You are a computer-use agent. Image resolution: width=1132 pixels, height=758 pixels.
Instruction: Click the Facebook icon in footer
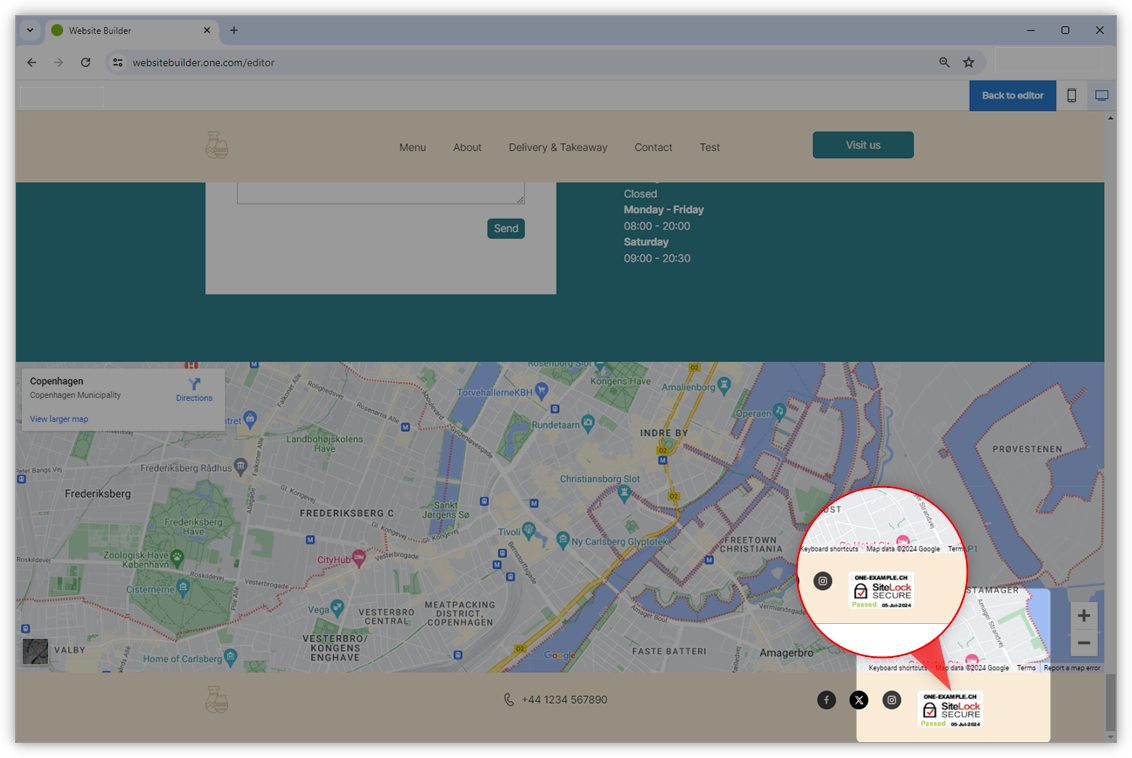[826, 700]
